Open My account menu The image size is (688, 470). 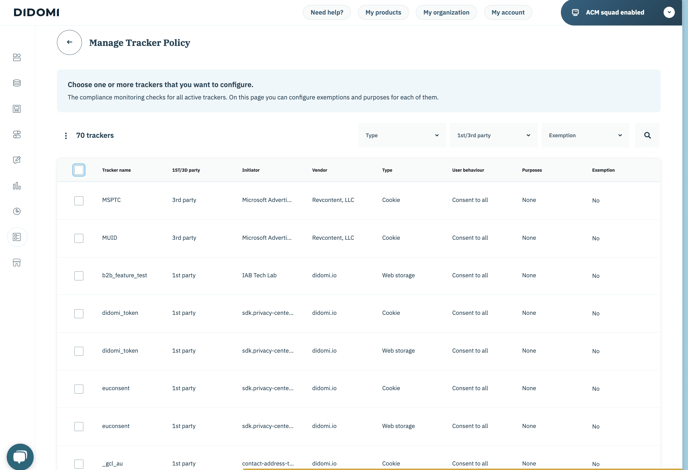click(508, 12)
